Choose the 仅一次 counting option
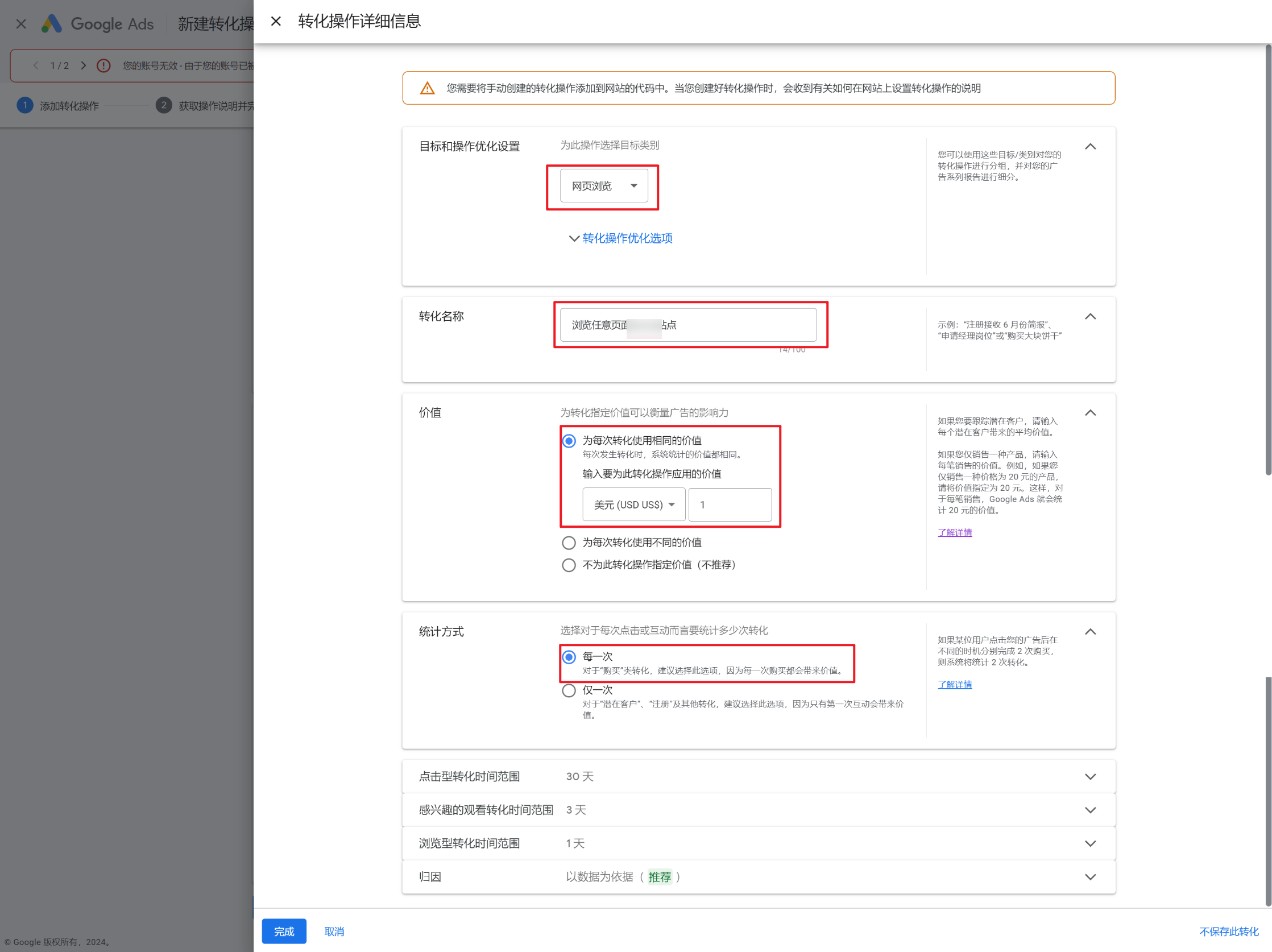 tap(569, 690)
